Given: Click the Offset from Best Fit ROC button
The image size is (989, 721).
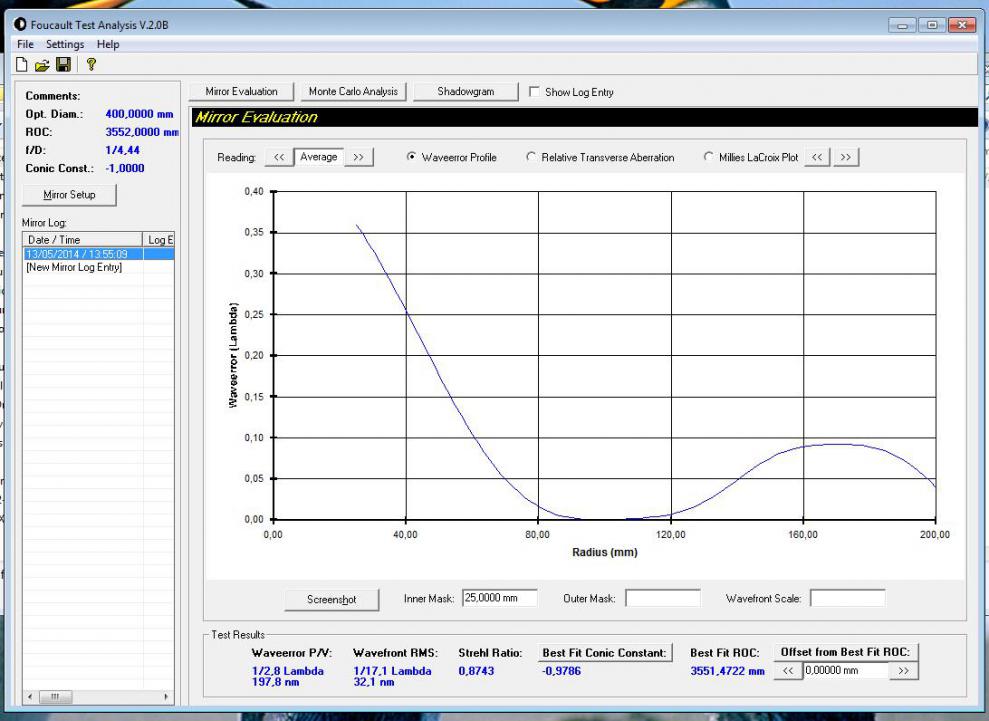Looking at the screenshot, I should [x=846, y=652].
